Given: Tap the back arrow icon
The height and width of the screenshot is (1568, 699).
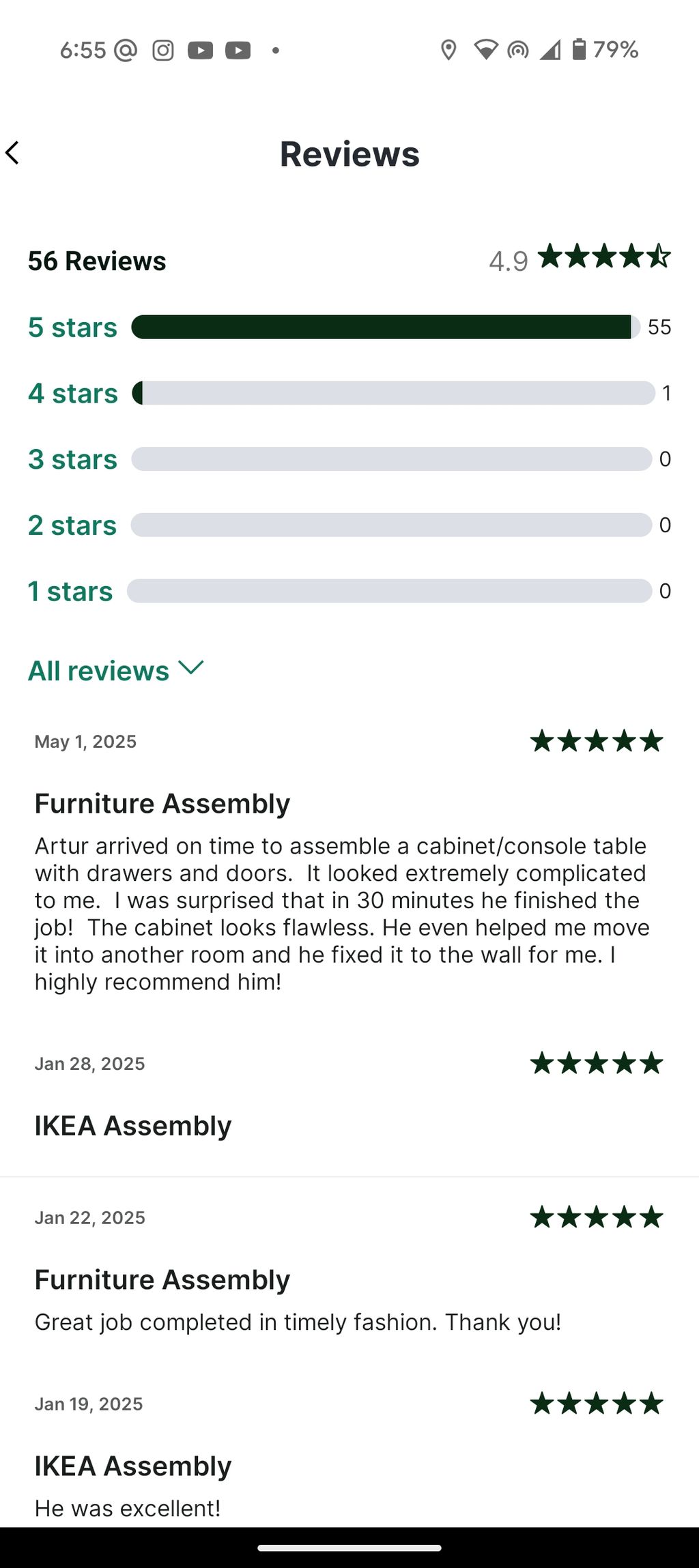Looking at the screenshot, I should pos(12,153).
